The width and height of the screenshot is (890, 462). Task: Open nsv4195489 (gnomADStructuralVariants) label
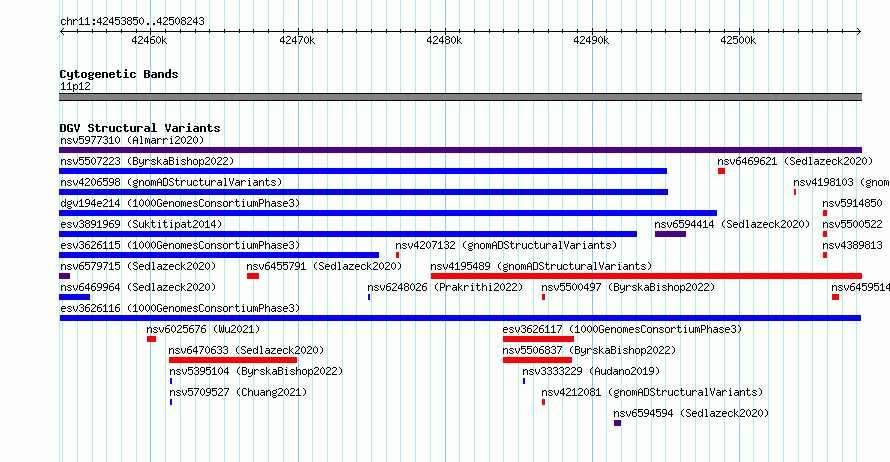click(x=541, y=266)
